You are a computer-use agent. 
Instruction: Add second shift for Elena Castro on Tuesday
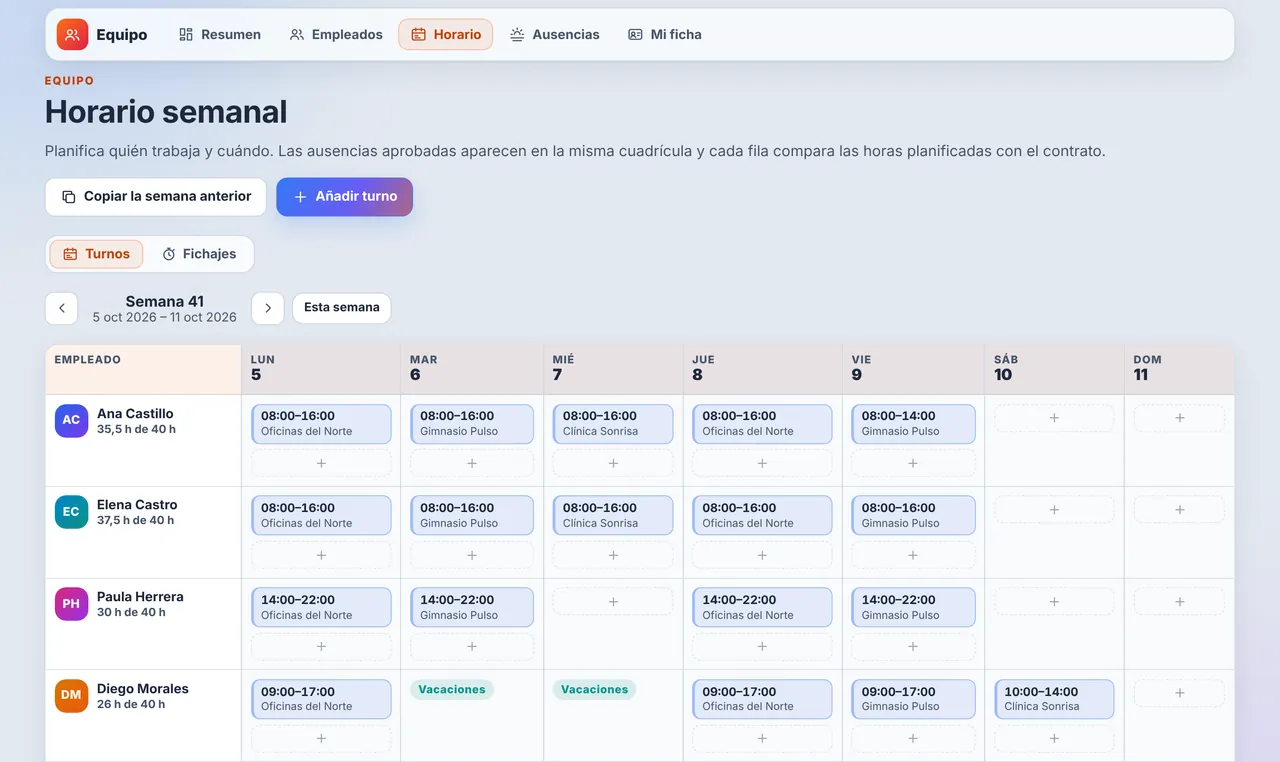pos(472,555)
